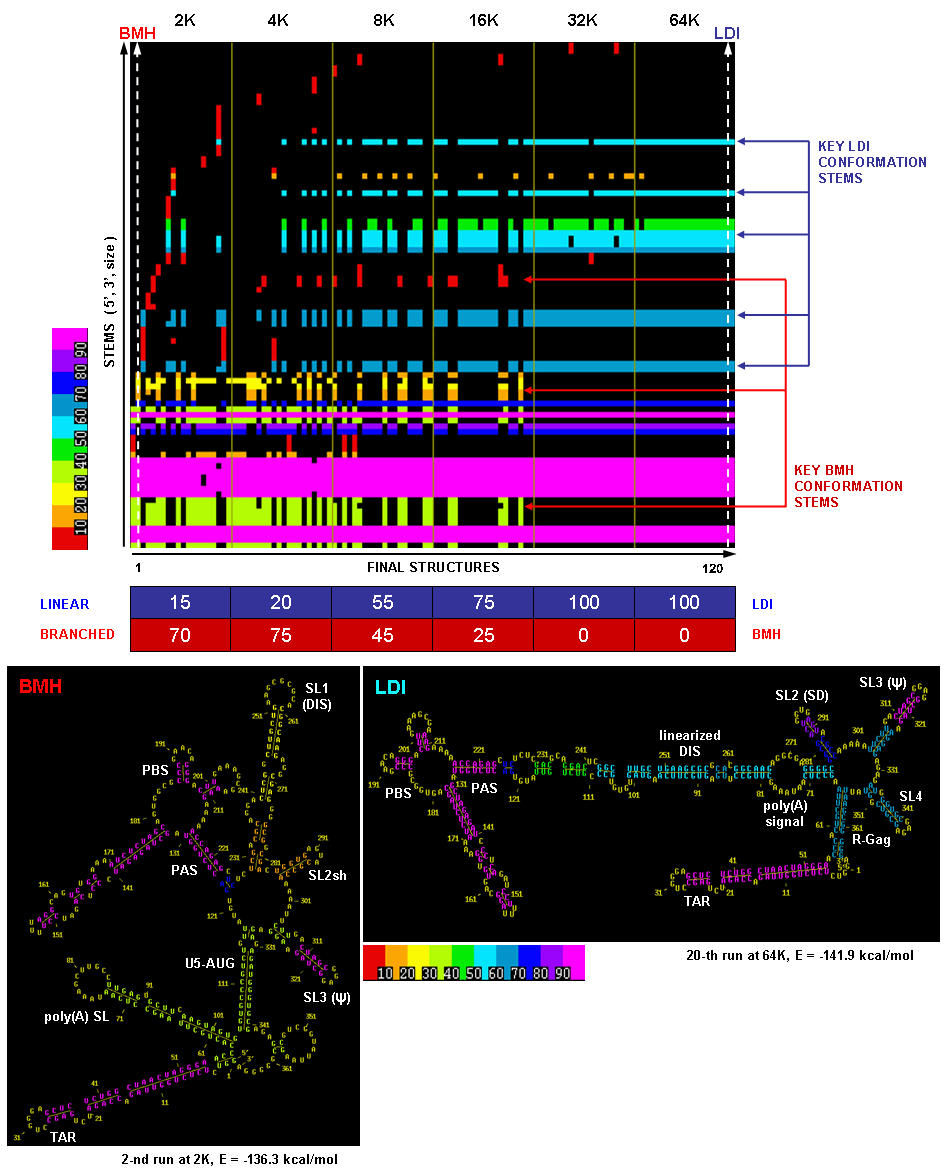This screenshot has width=946, height=1170.
Task: Select the linearized DIS label in LDI panel
Action: point(690,742)
